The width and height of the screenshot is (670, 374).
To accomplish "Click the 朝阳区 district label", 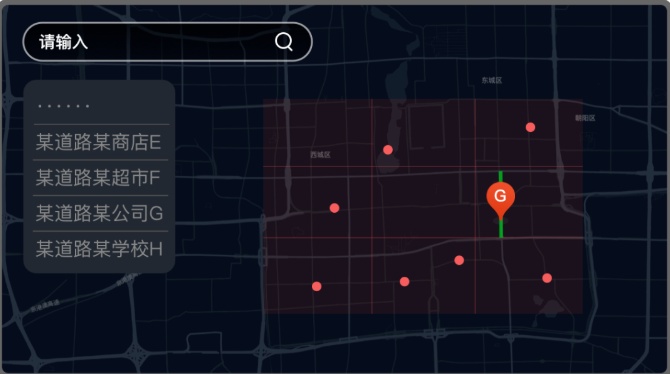I will tap(585, 118).
